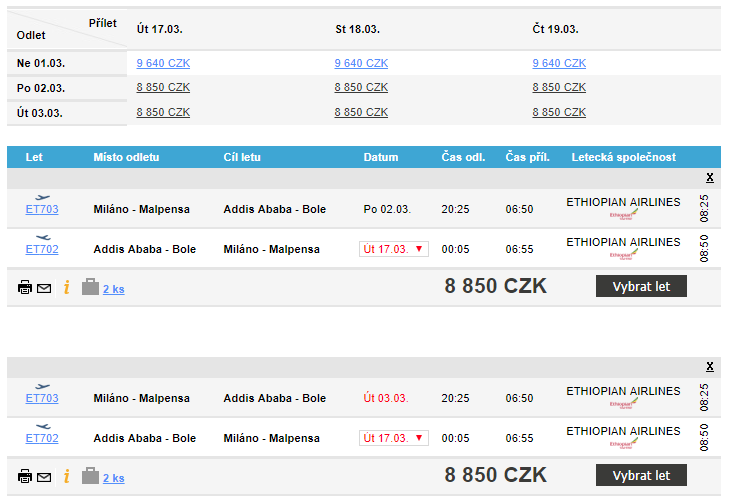
Task: Select 8 850 CZK for Po 02.03., Čt 19.03.
Action: [x=559, y=87]
